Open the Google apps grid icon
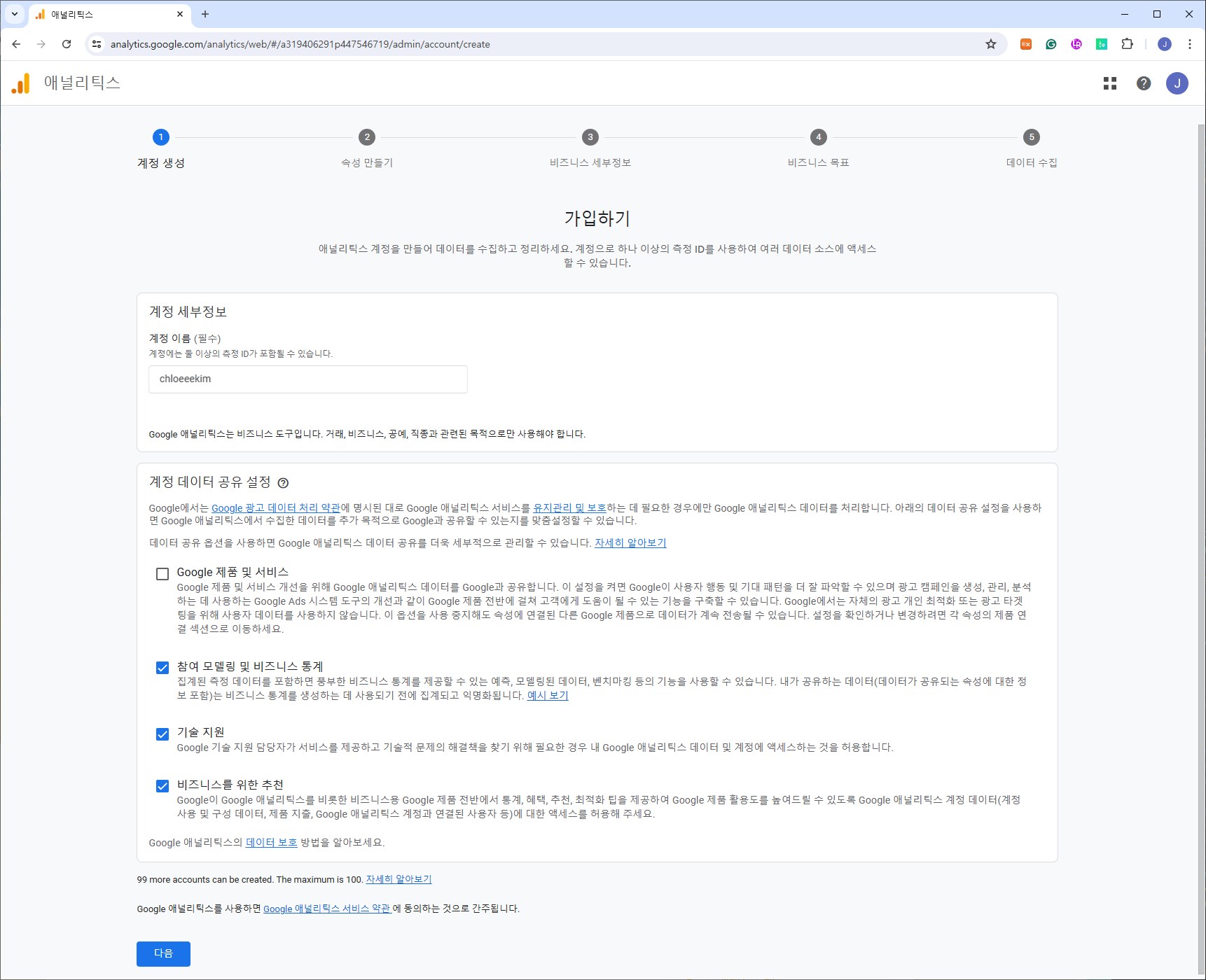Viewport: 1206px width, 980px height. (1110, 83)
